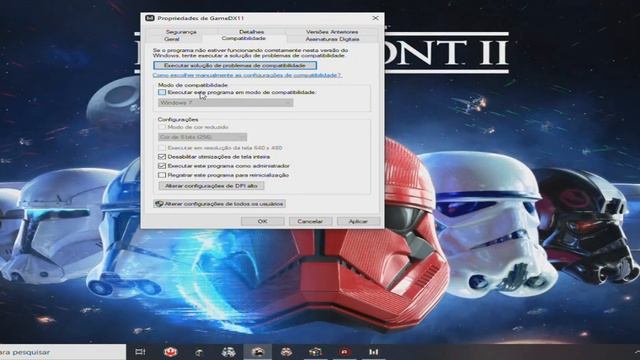The width and height of the screenshot is (640, 360).
Task: Switch to the Geral tab
Action: (x=172, y=39)
